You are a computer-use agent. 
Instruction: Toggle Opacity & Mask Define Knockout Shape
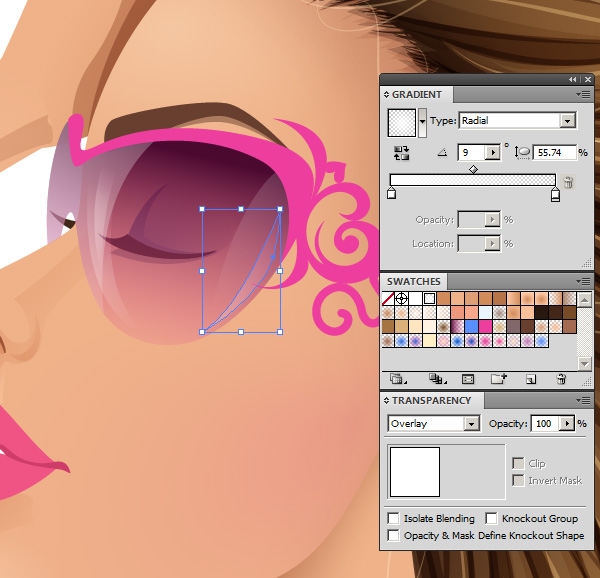click(x=394, y=535)
